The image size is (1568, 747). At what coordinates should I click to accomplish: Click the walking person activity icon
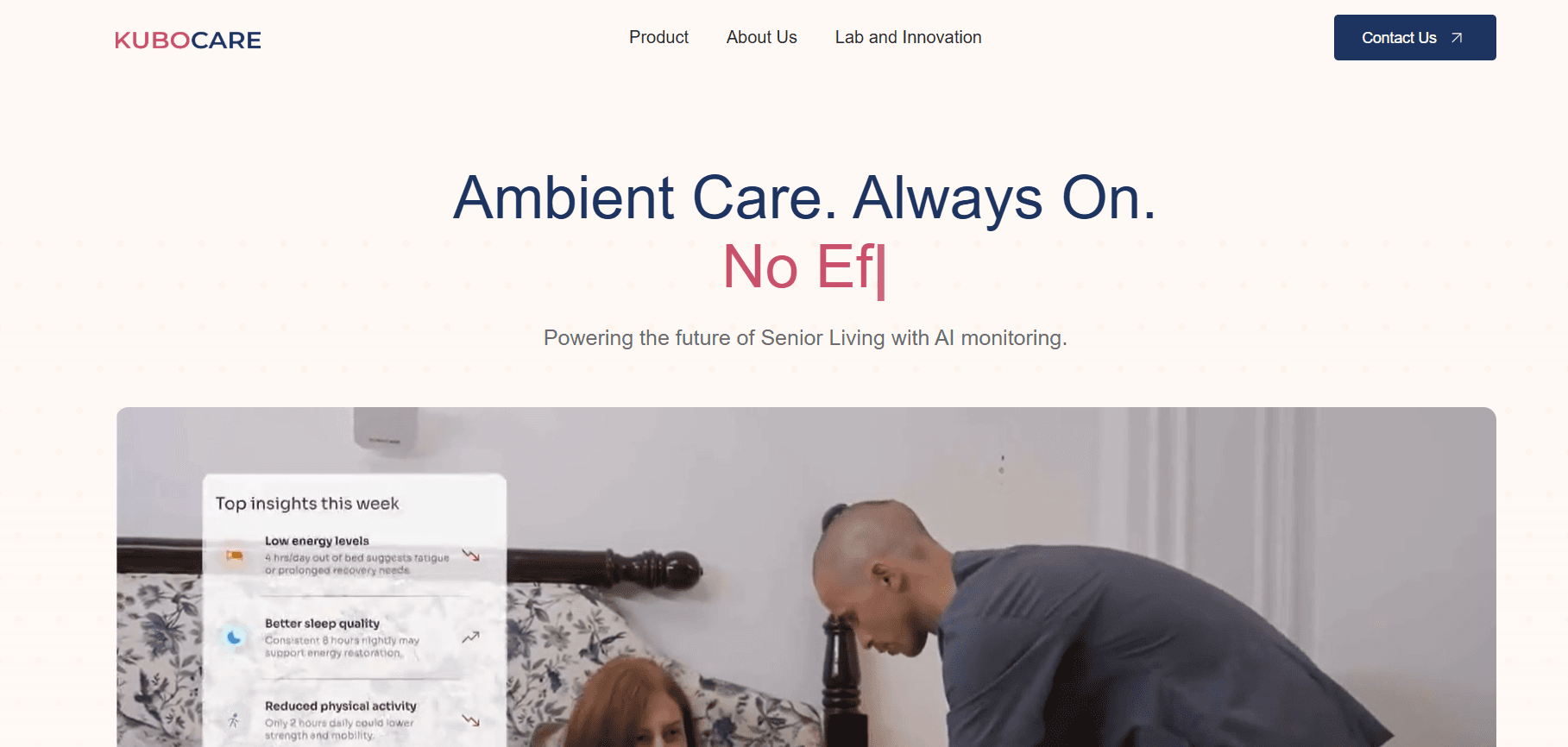(233, 720)
